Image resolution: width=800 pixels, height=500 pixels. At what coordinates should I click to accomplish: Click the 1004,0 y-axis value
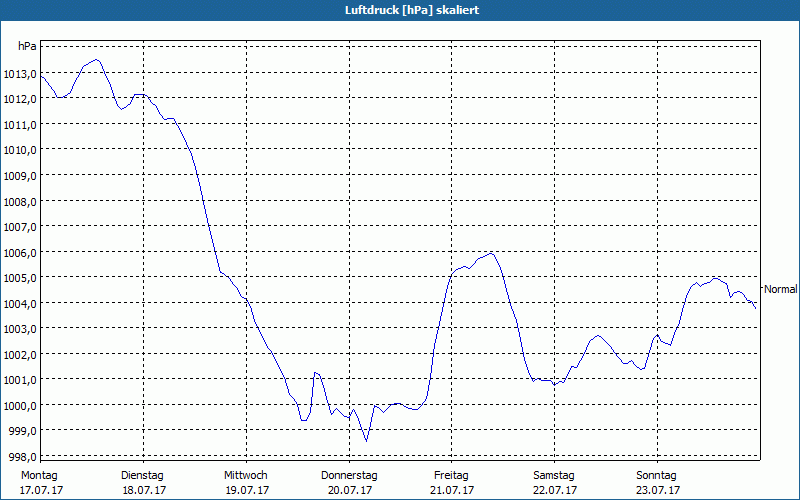pyautogui.click(x=20, y=304)
